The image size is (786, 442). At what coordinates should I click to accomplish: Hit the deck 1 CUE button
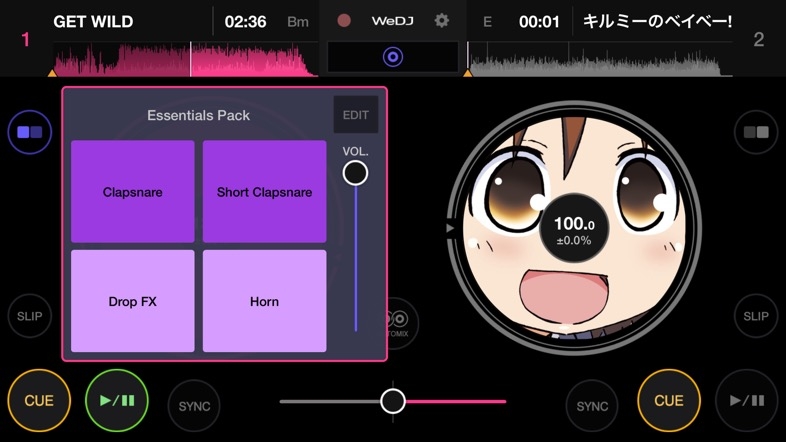[39, 400]
